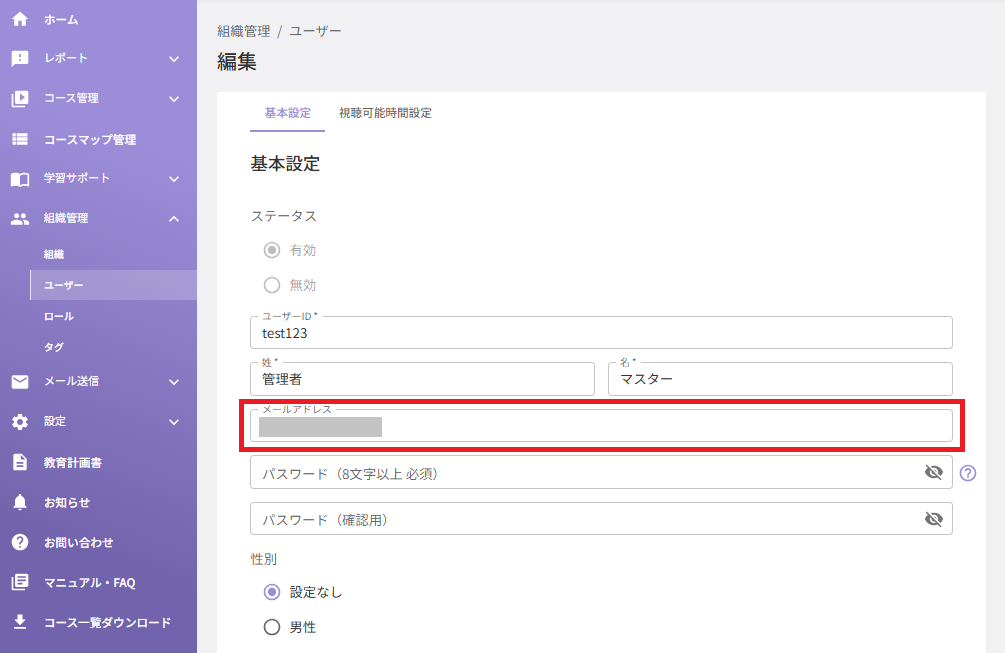Collapse the 組織管理 section chevron
This screenshot has height=653, width=1005.
[174, 219]
